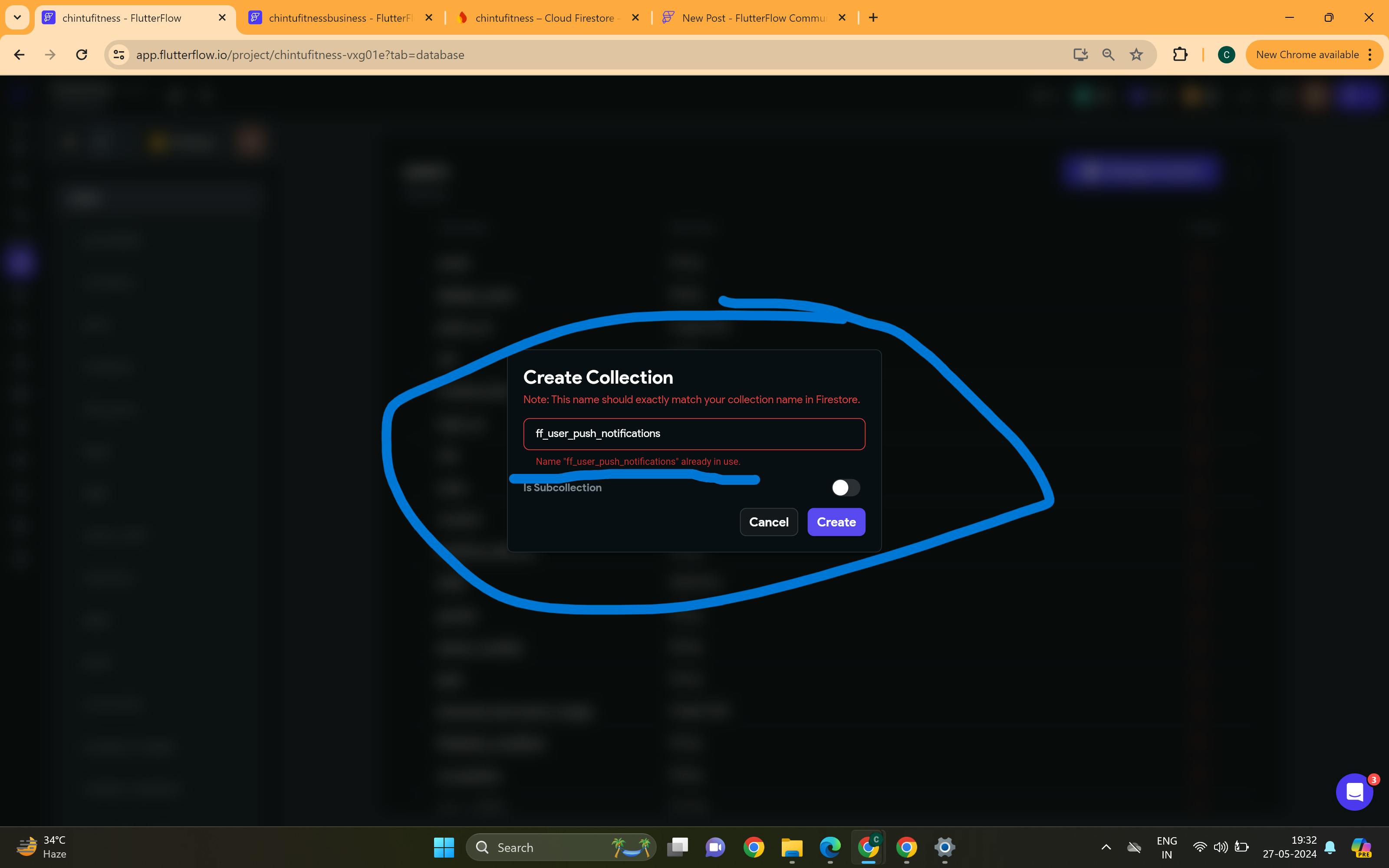Open the Chrome extensions puzzle icon
This screenshot has height=868, width=1389.
click(x=1179, y=55)
